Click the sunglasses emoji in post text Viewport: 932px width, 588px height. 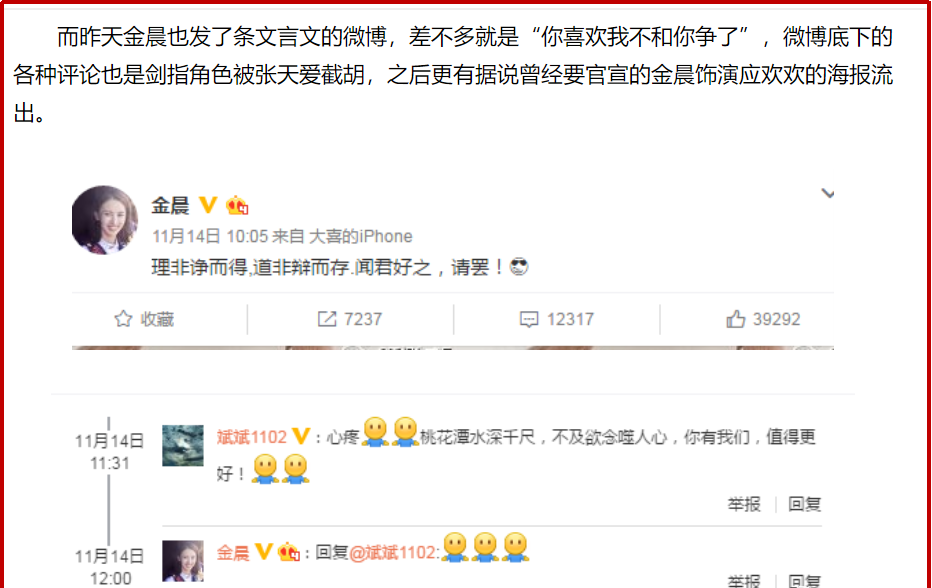519,267
